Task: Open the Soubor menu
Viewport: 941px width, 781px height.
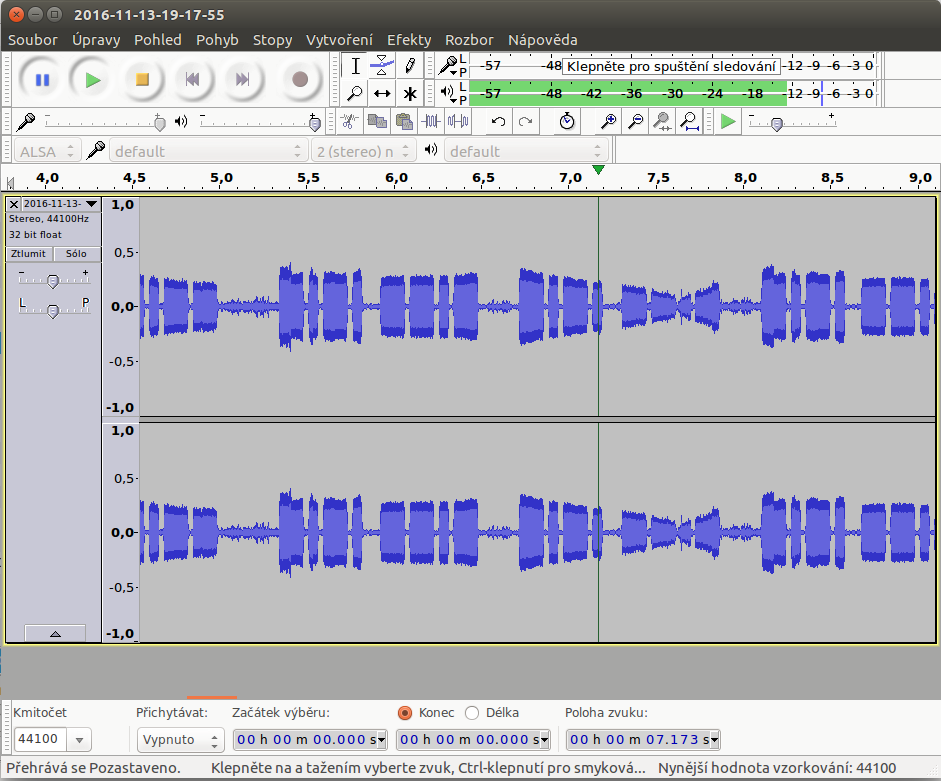Action: 32,40
